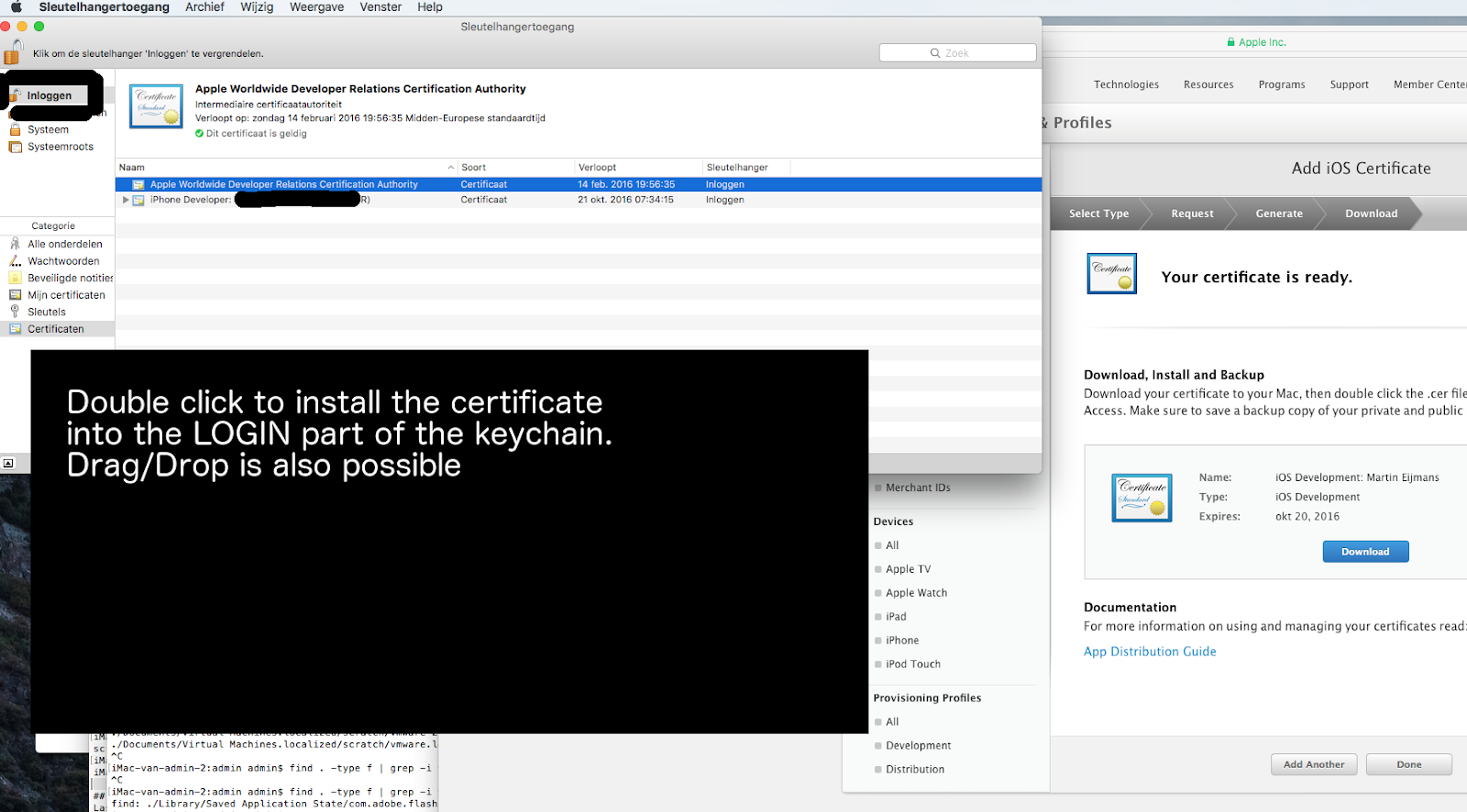Select iPhone under Devices
This screenshot has height=812, width=1467.
(x=902, y=641)
